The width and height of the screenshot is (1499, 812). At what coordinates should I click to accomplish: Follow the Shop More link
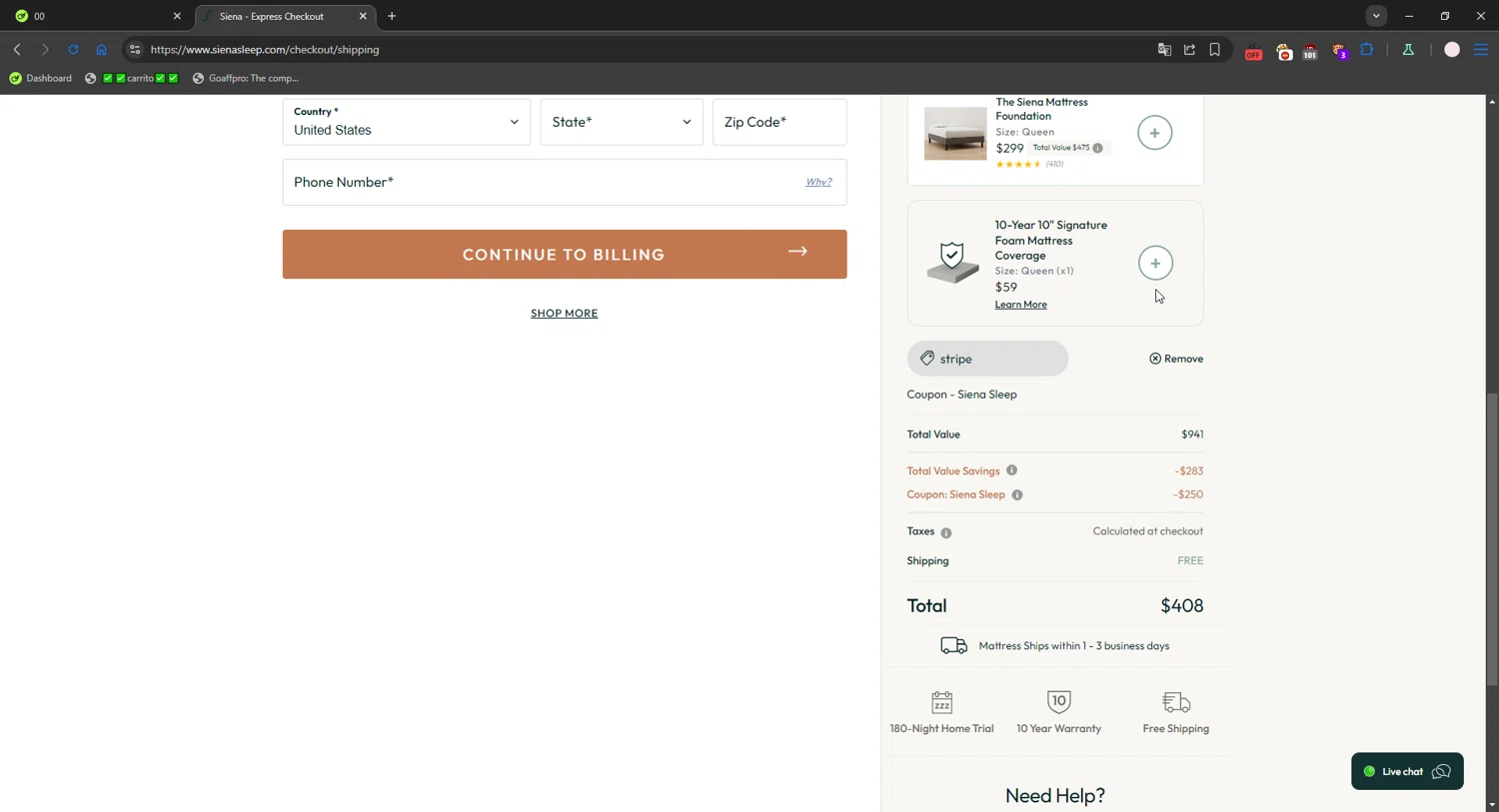pyautogui.click(x=565, y=314)
